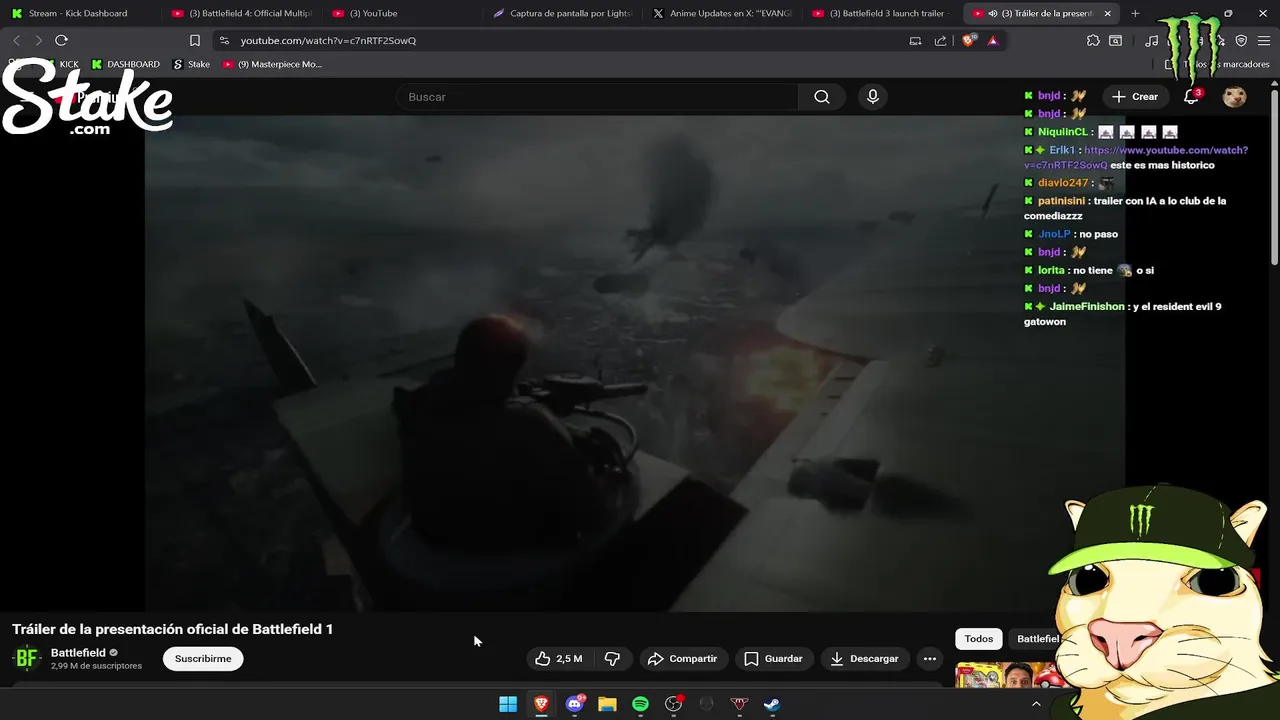Switch to the Battlefield 4 Official Multiplayer tab
This screenshot has width=1280, height=720.
[243, 13]
